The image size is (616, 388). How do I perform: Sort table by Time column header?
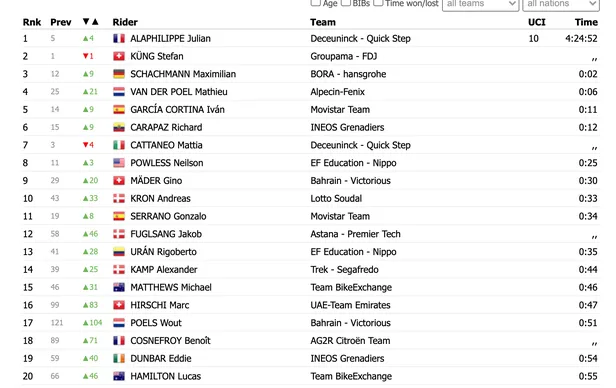click(x=586, y=22)
